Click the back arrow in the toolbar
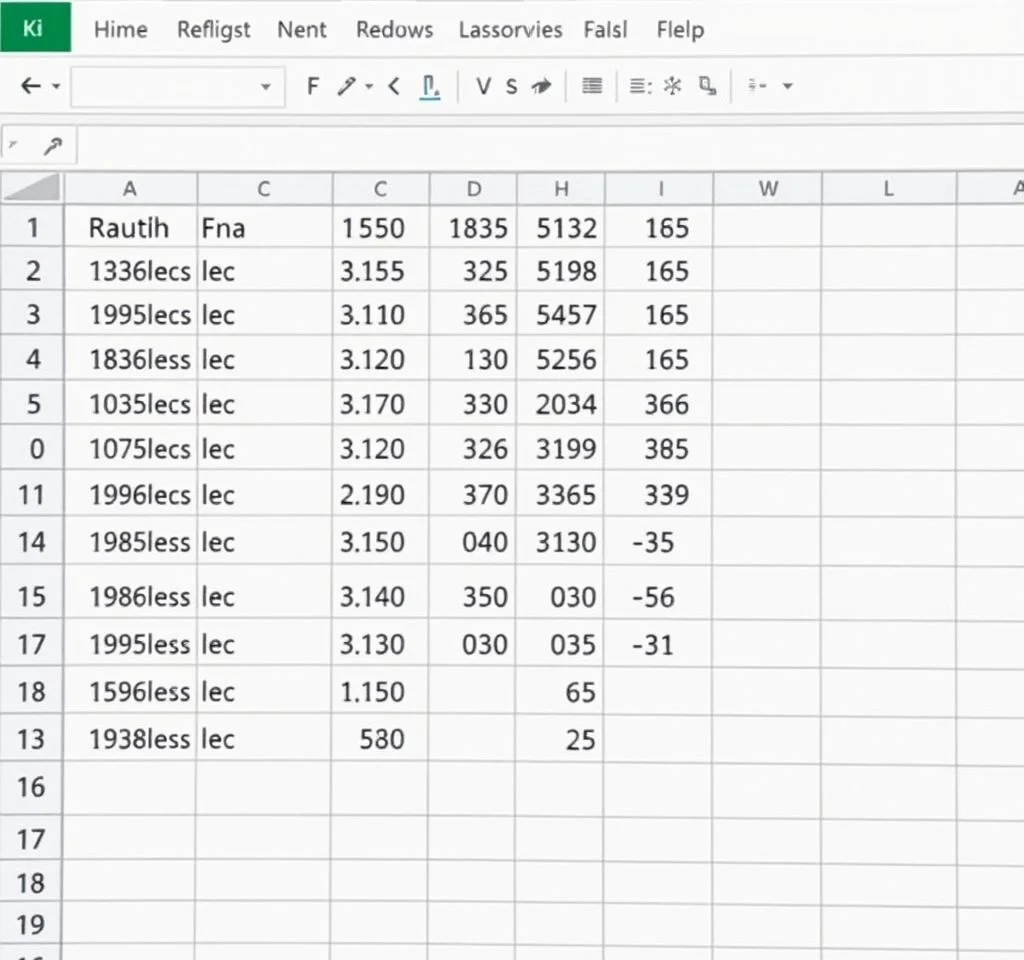This screenshot has width=1024, height=960. [30, 87]
